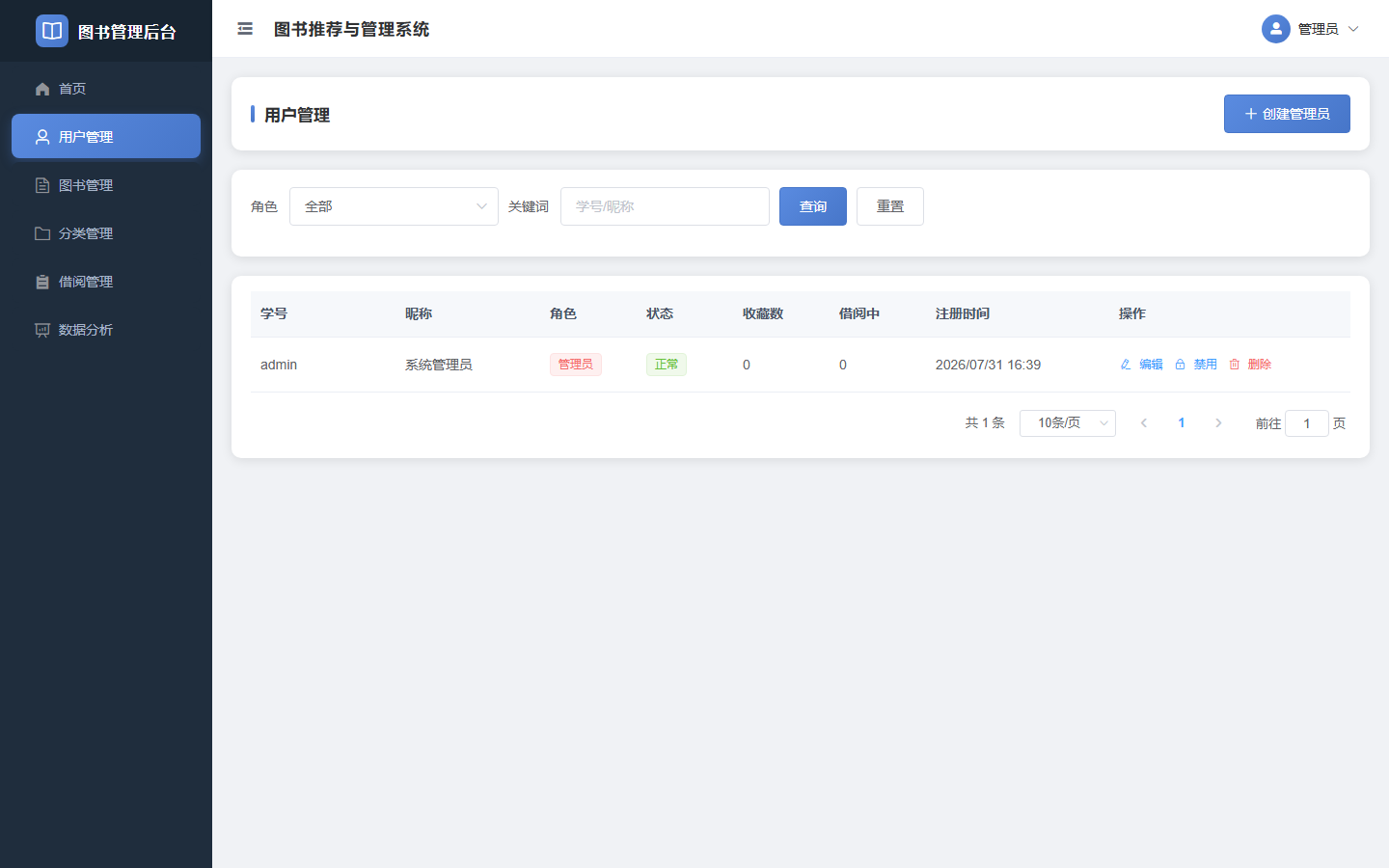This screenshot has width=1389, height=868.
Task: Click the 创建管理员 button
Action: coord(1287,114)
